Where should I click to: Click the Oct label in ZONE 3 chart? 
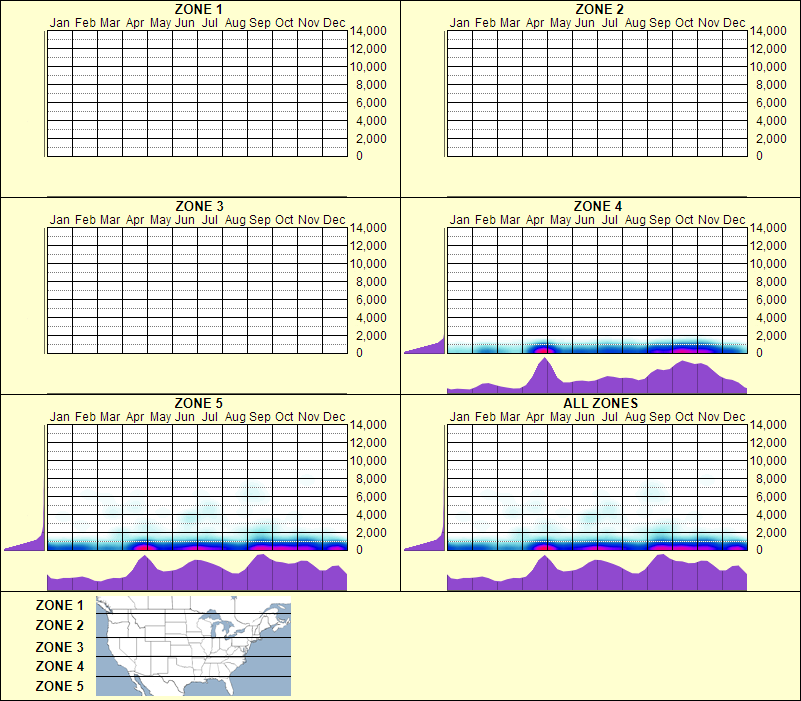284,220
